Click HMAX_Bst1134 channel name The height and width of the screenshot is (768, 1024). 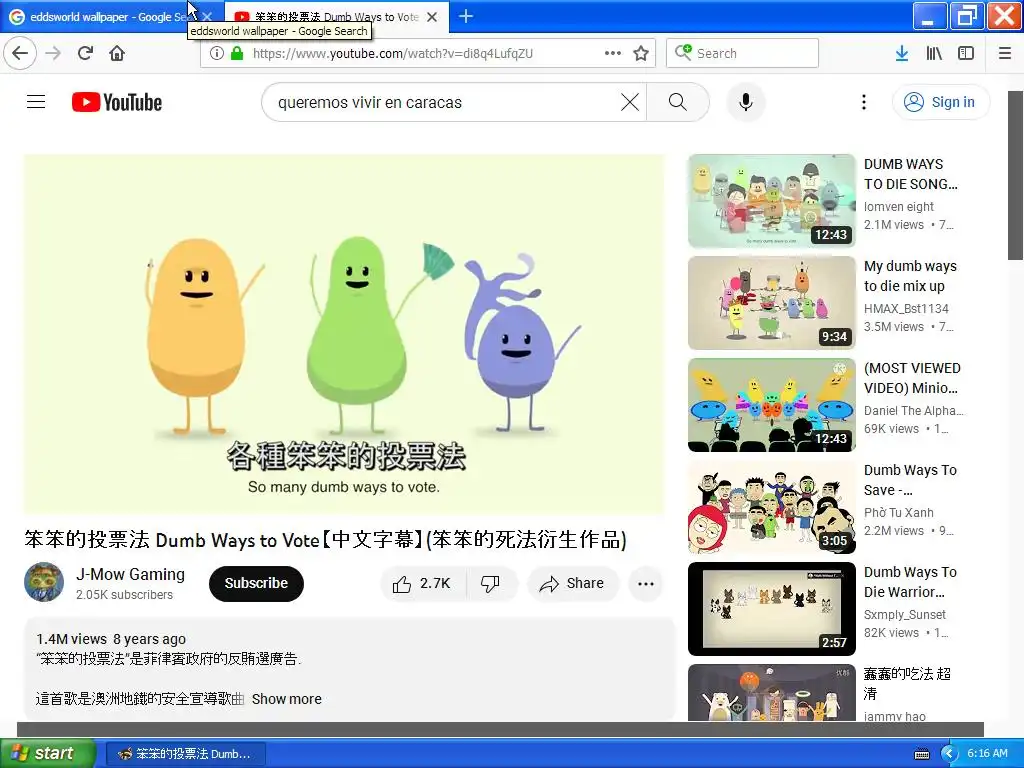pos(906,308)
